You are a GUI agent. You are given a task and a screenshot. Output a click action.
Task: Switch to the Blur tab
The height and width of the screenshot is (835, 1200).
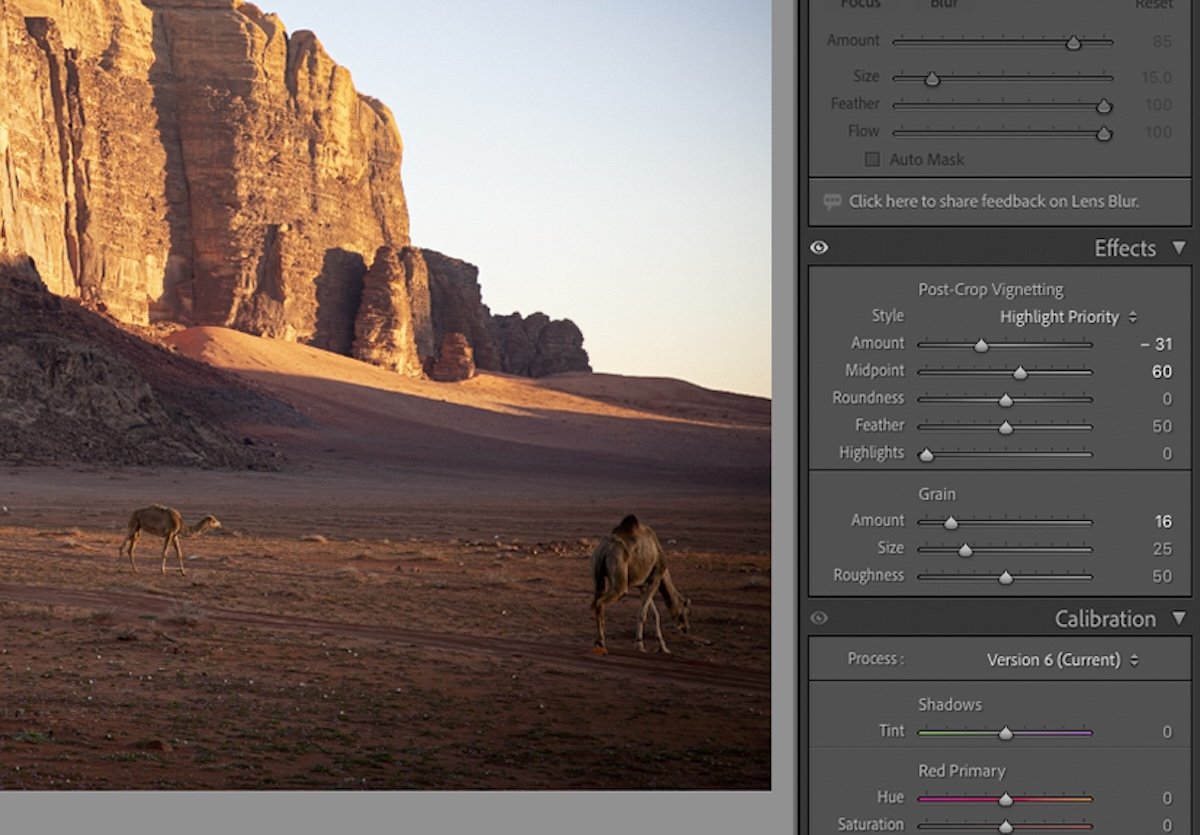(x=941, y=5)
